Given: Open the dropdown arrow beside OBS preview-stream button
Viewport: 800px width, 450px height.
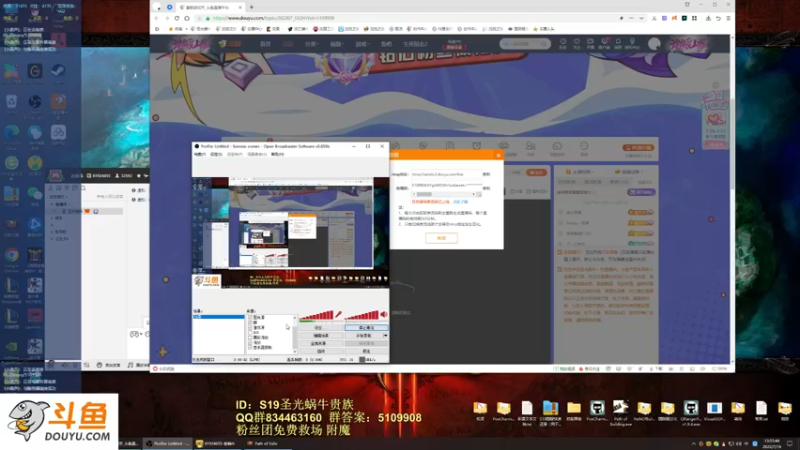Looking at the screenshot, I should [x=385, y=336].
